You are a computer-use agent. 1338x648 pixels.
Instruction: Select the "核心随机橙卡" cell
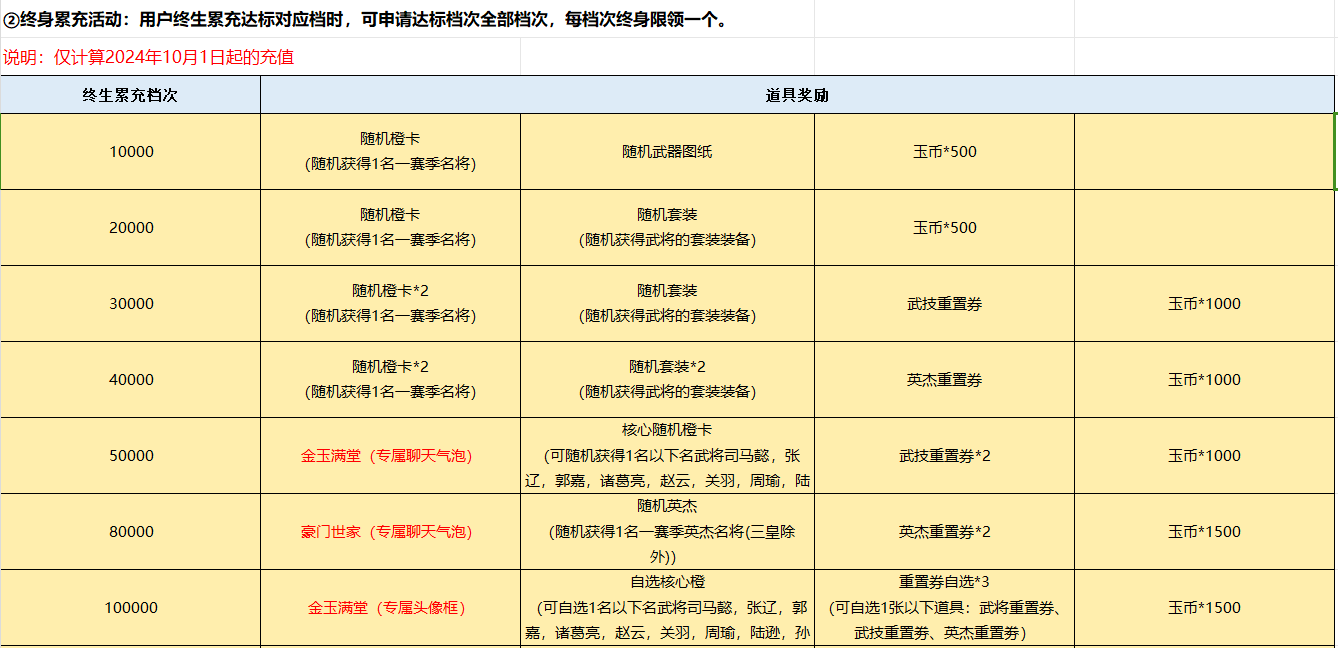[667, 456]
